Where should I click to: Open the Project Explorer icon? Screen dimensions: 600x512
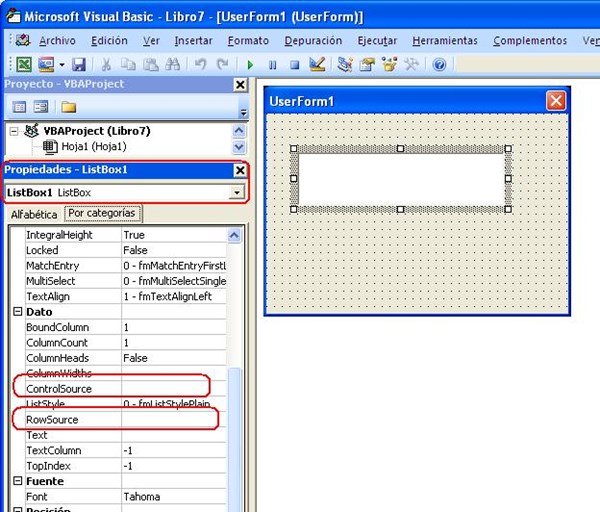345,64
